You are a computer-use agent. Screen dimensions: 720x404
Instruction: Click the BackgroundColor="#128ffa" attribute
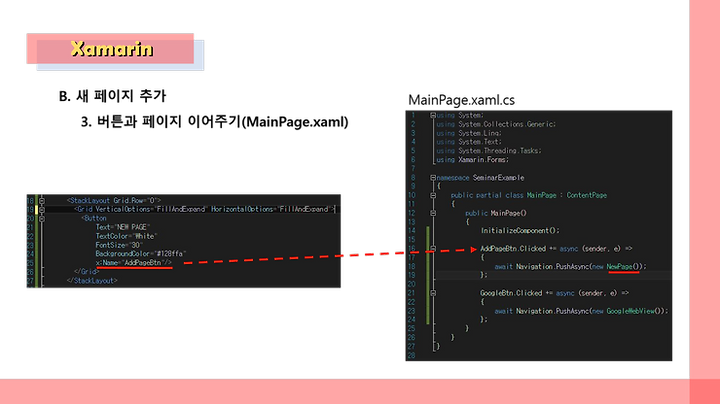(141, 253)
